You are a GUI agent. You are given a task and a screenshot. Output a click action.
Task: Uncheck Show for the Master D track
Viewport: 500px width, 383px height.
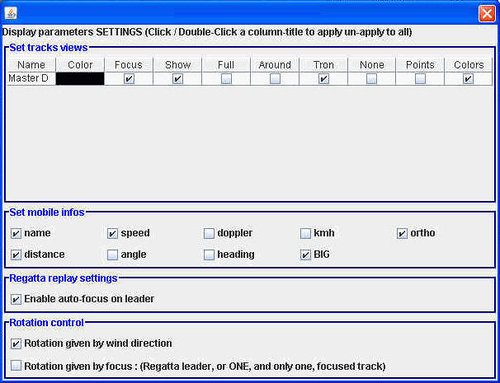pos(178,79)
